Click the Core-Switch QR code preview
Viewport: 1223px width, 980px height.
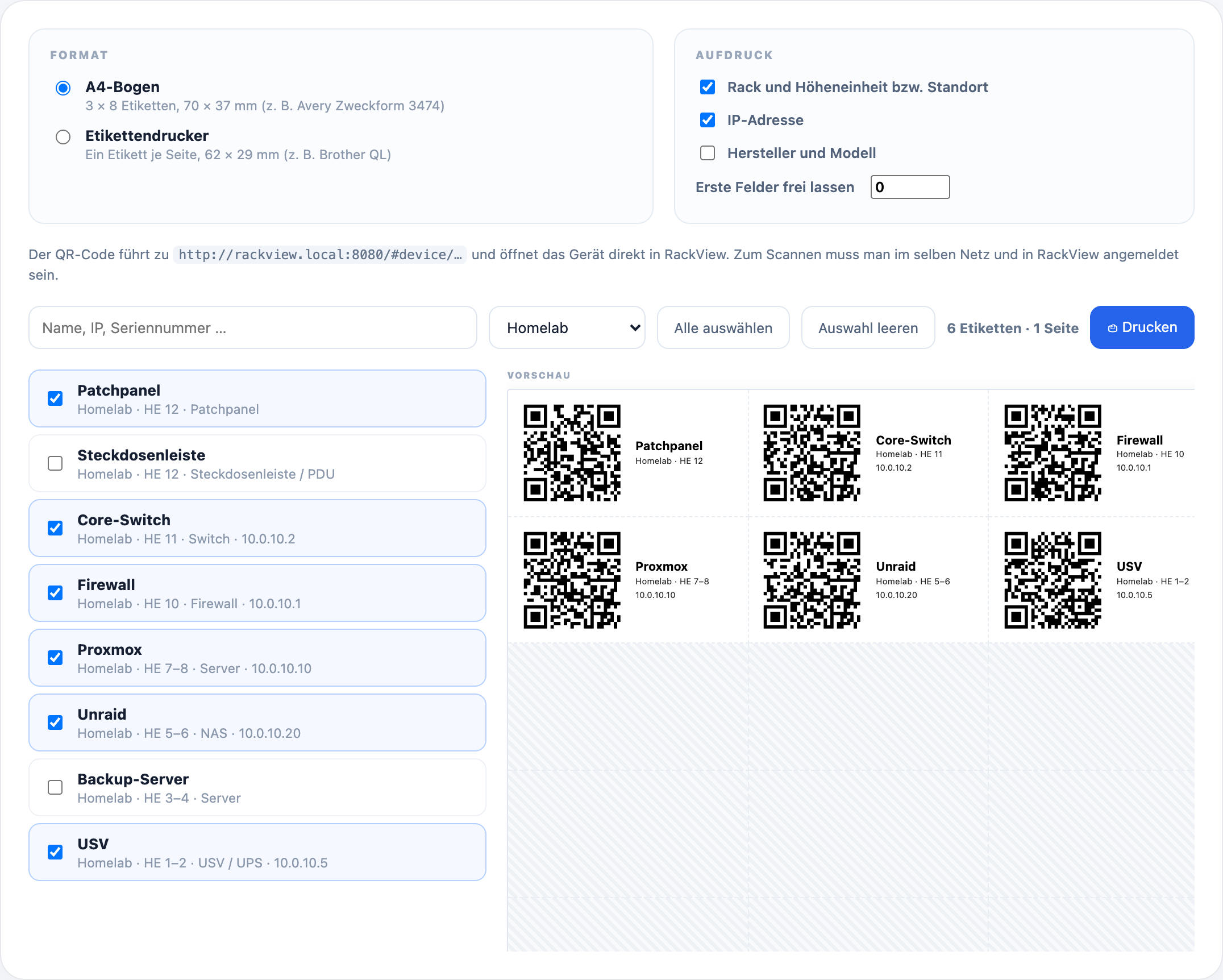tap(812, 453)
